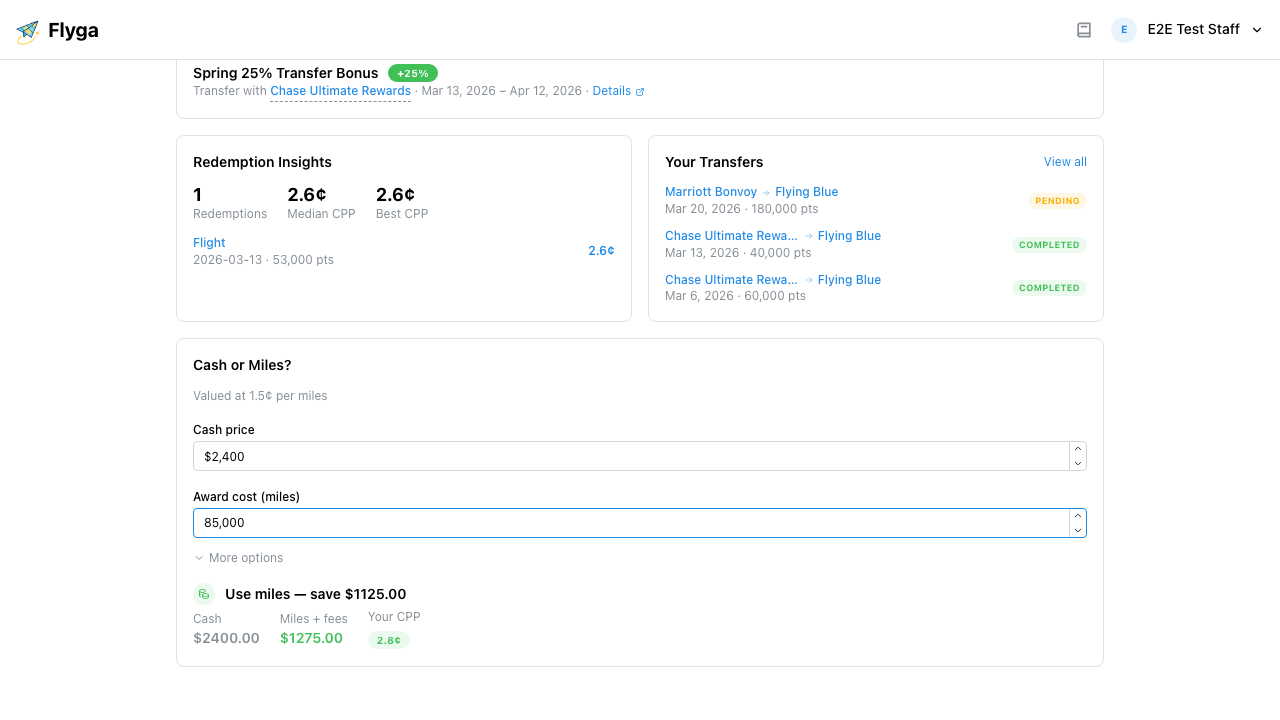Decrease the Cash price with down arrow
Screen dimensions: 1280x720
click(1078, 463)
